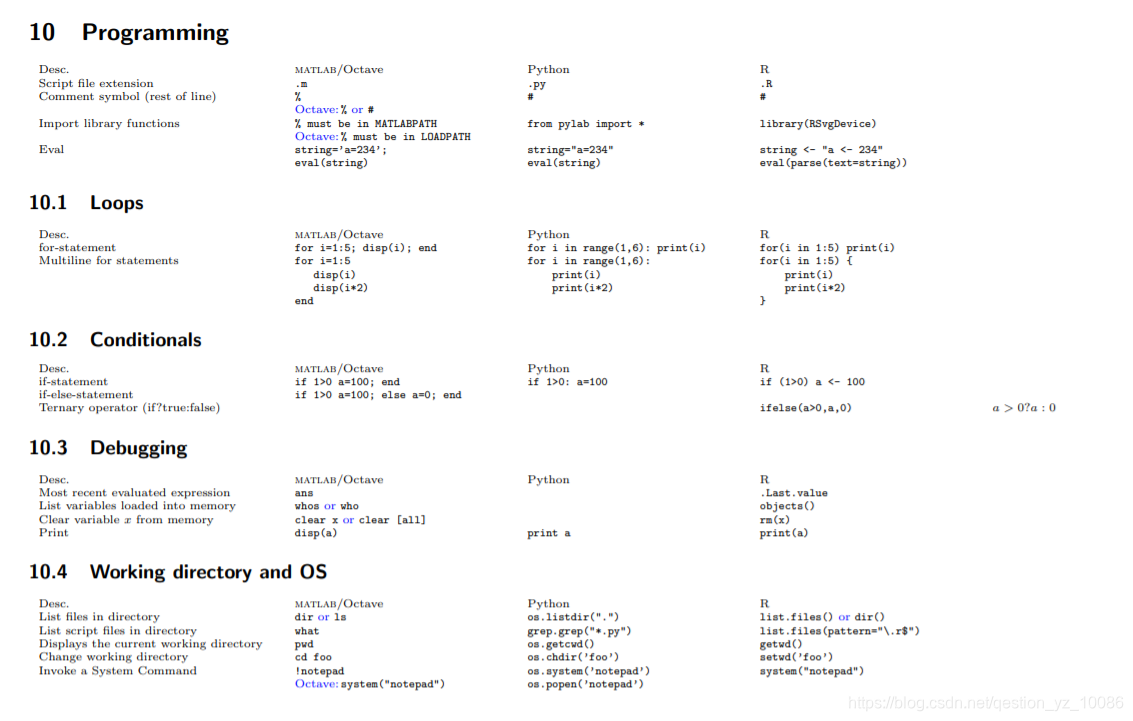Click 'list.files() or dir()' R code
This screenshot has width=1133, height=721.
pos(822,618)
